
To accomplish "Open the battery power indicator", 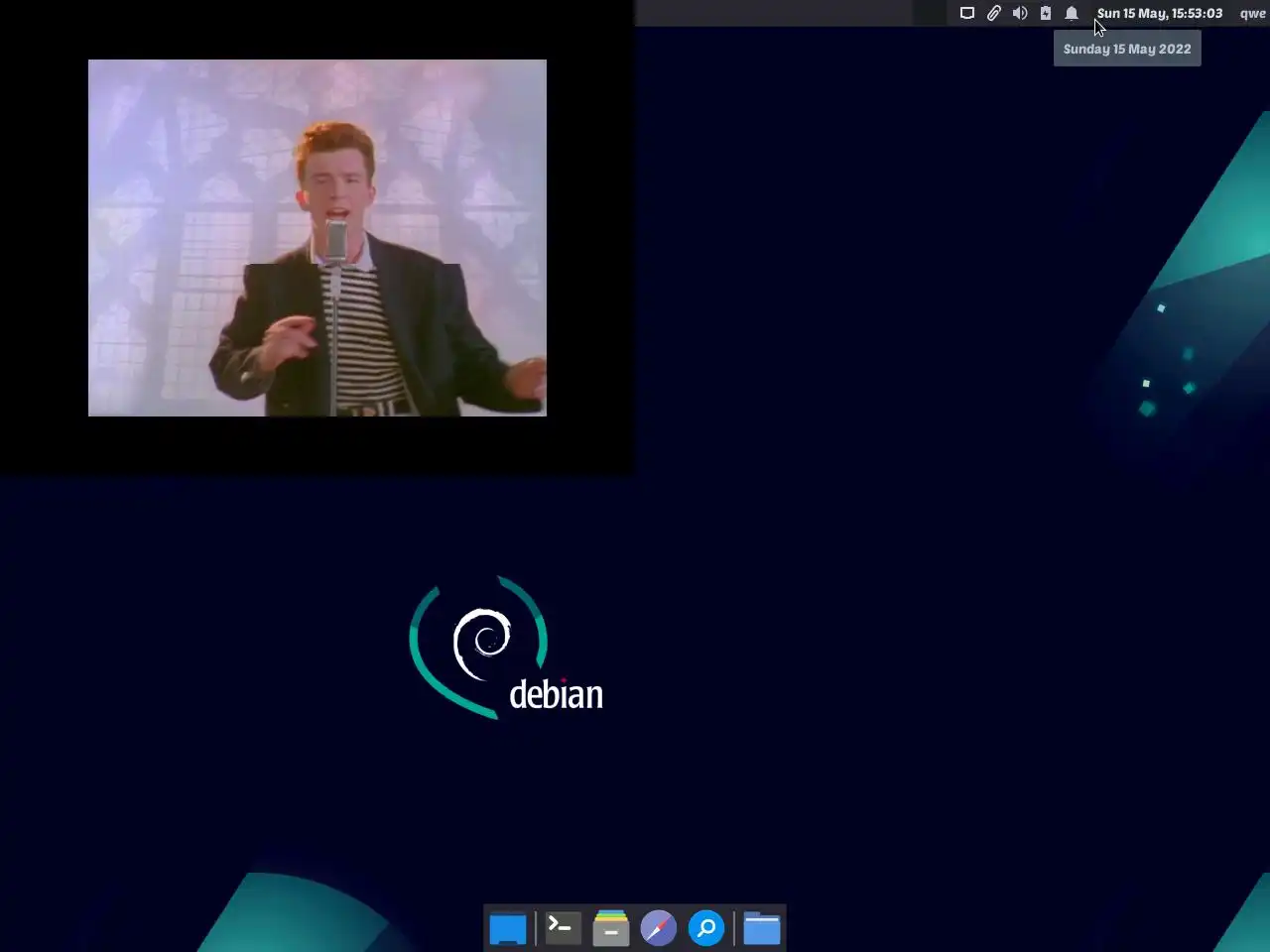I will (x=1046, y=13).
